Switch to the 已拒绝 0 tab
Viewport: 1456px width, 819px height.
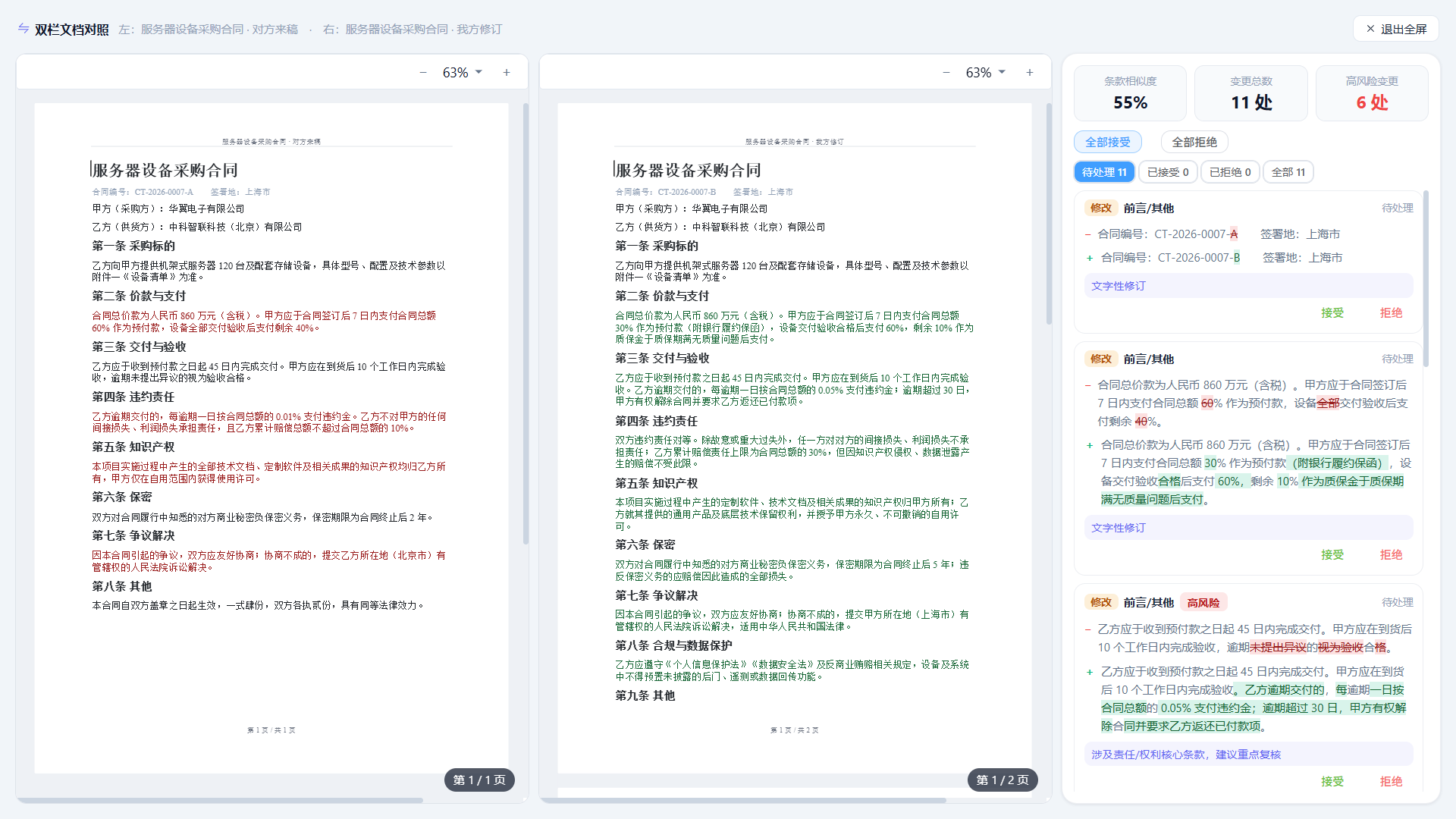pyautogui.click(x=1230, y=172)
